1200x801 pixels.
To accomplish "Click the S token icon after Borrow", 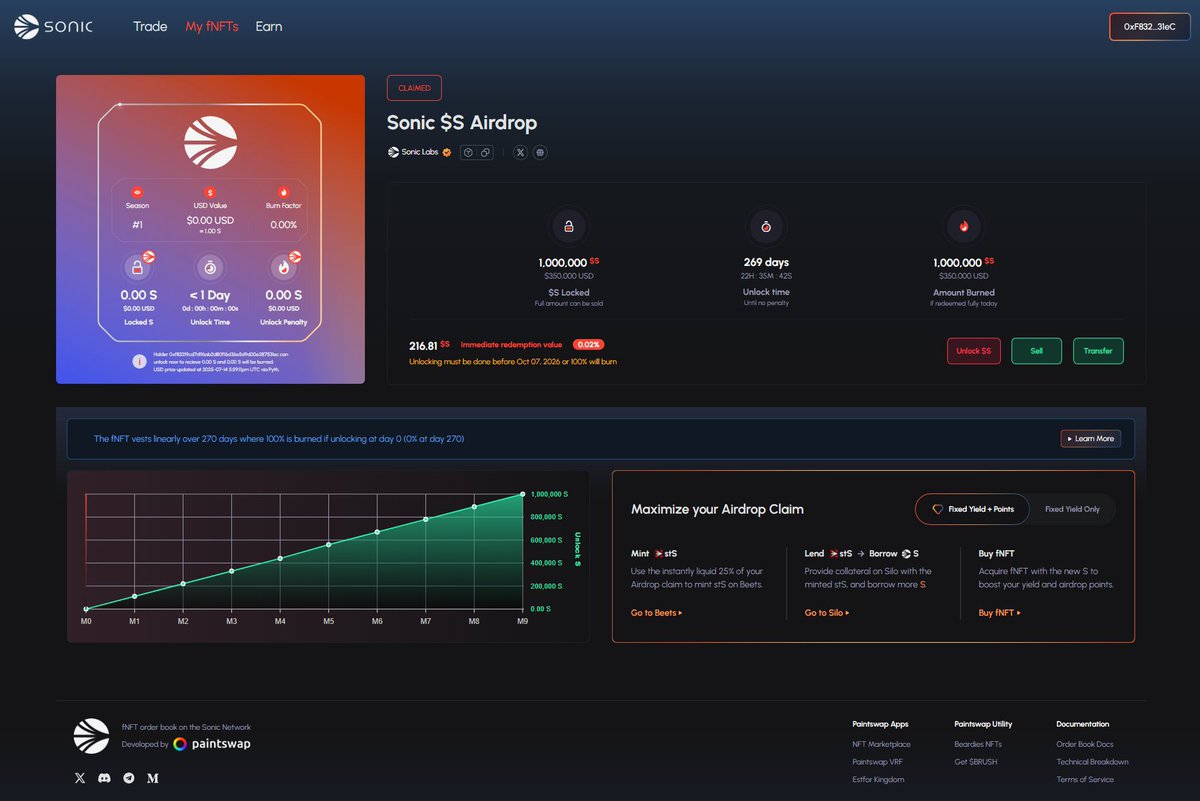I will point(905,553).
